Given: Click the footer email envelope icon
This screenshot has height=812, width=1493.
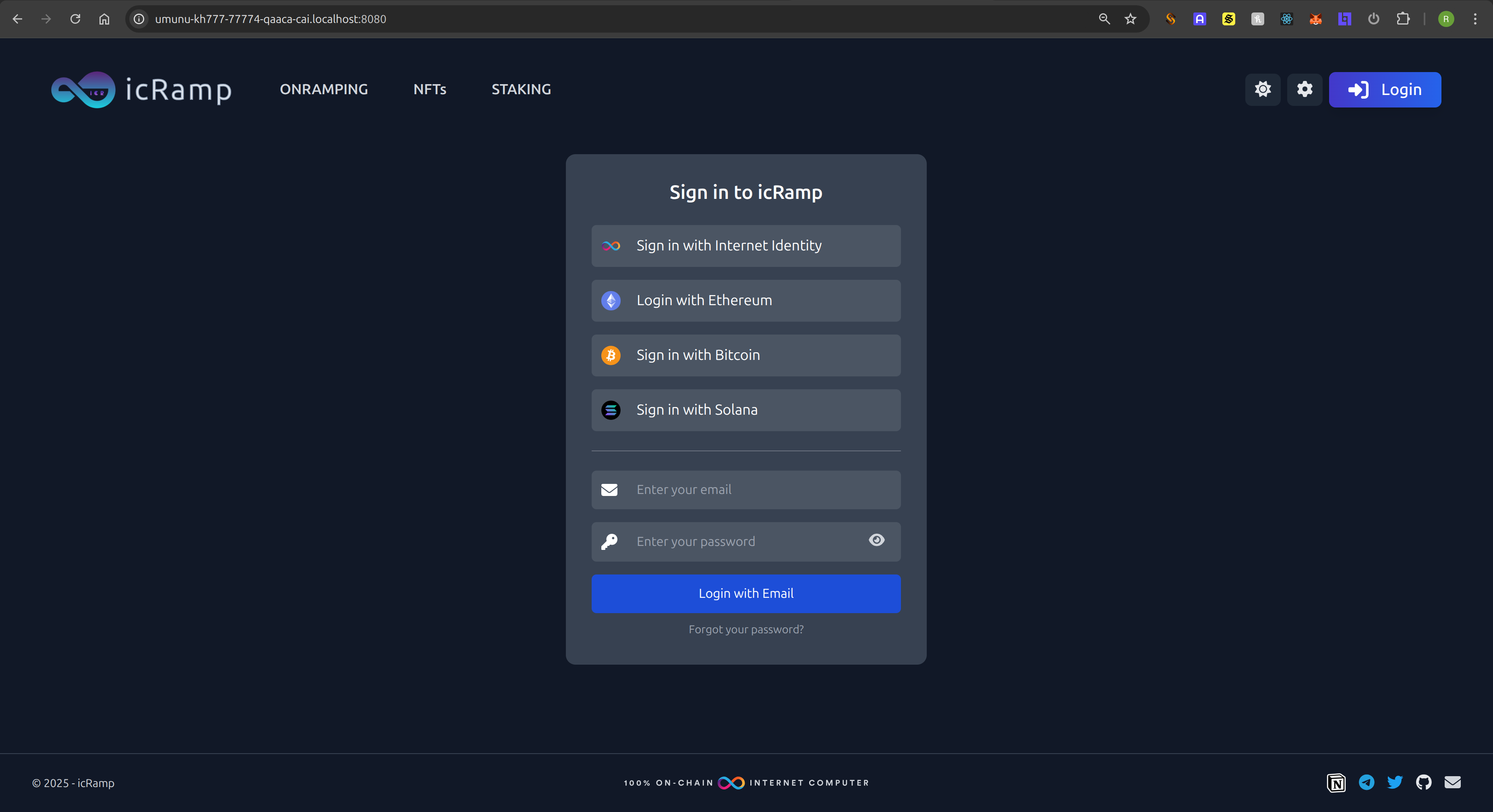Looking at the screenshot, I should coord(1452,783).
